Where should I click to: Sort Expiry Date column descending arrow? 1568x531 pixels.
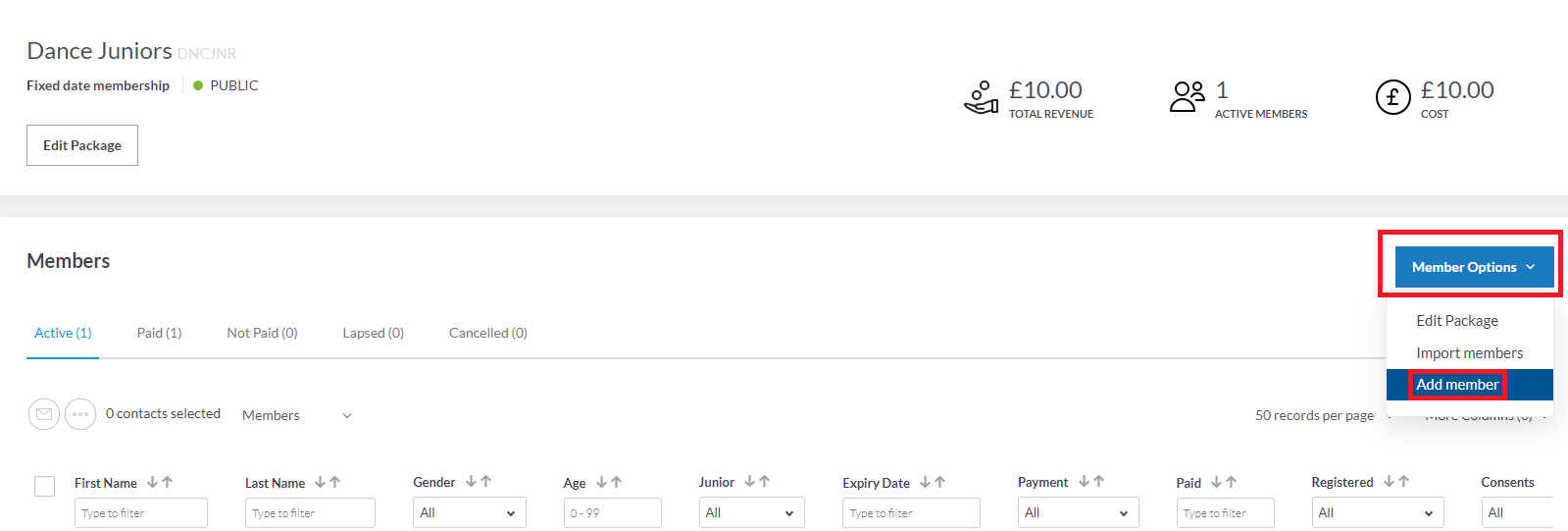pyautogui.click(x=925, y=482)
